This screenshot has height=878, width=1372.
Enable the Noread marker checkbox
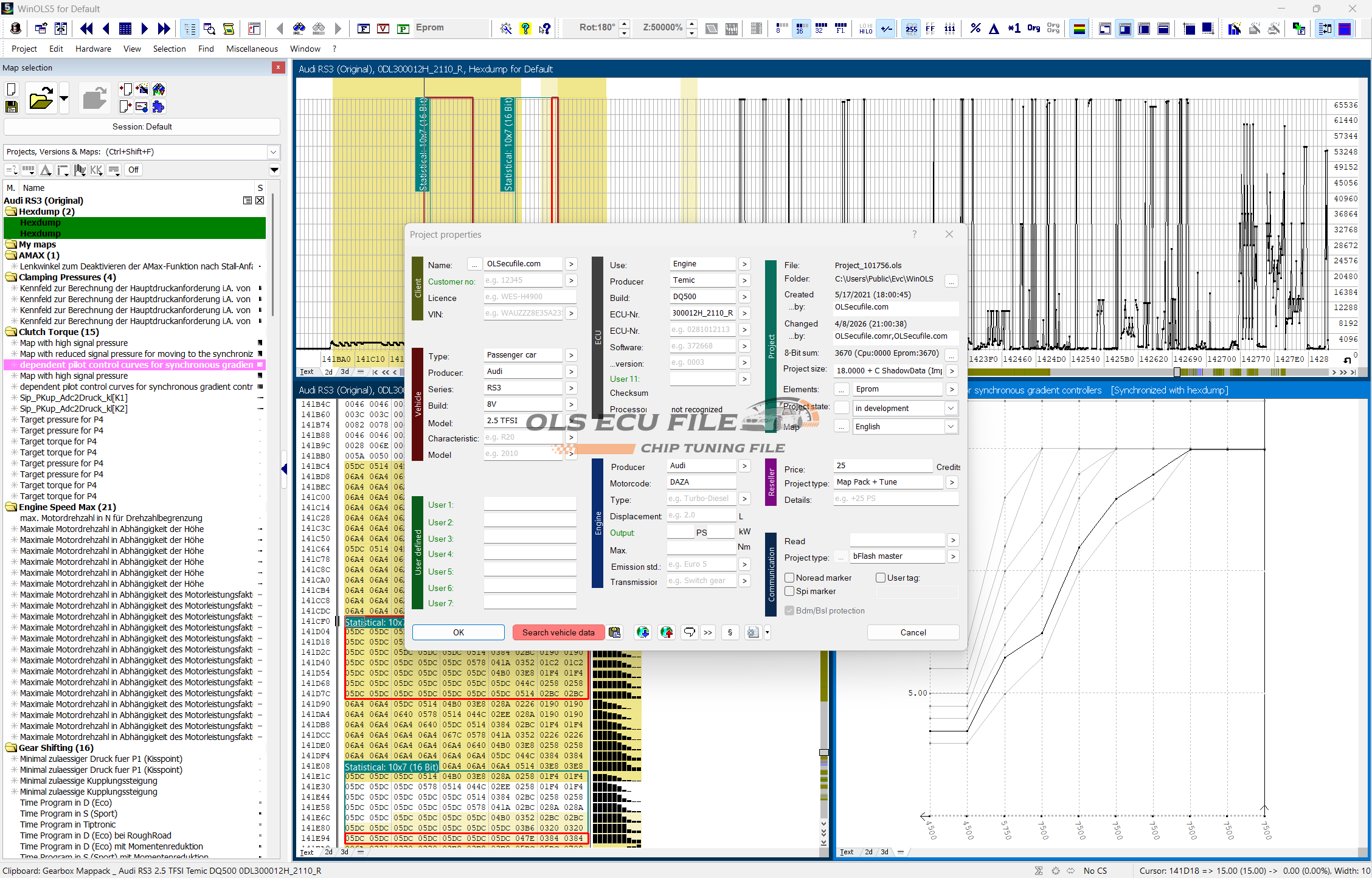click(x=789, y=578)
